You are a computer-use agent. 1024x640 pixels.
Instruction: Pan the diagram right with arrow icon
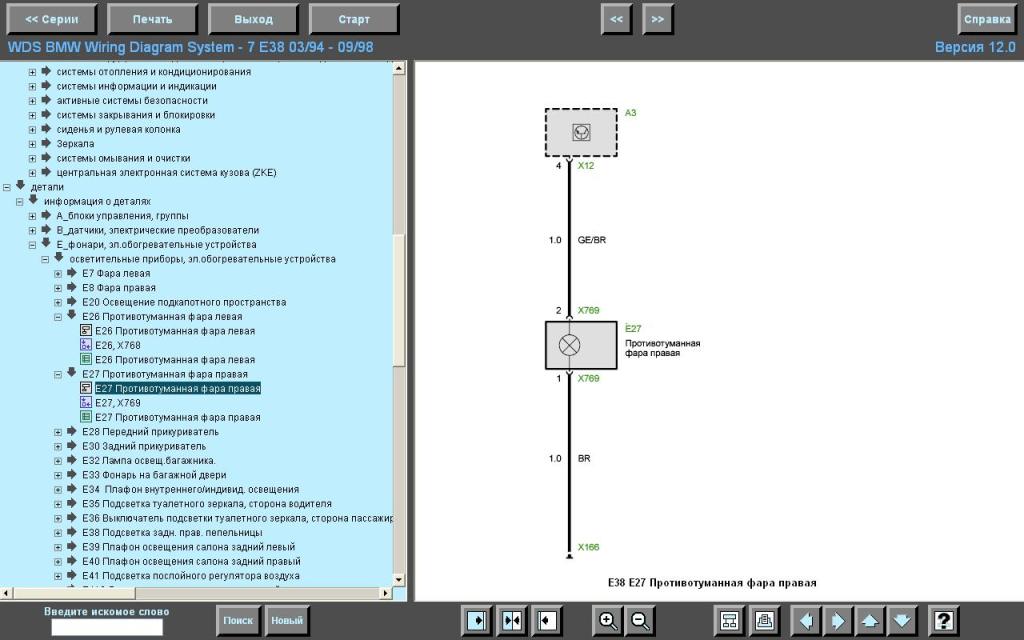click(838, 620)
